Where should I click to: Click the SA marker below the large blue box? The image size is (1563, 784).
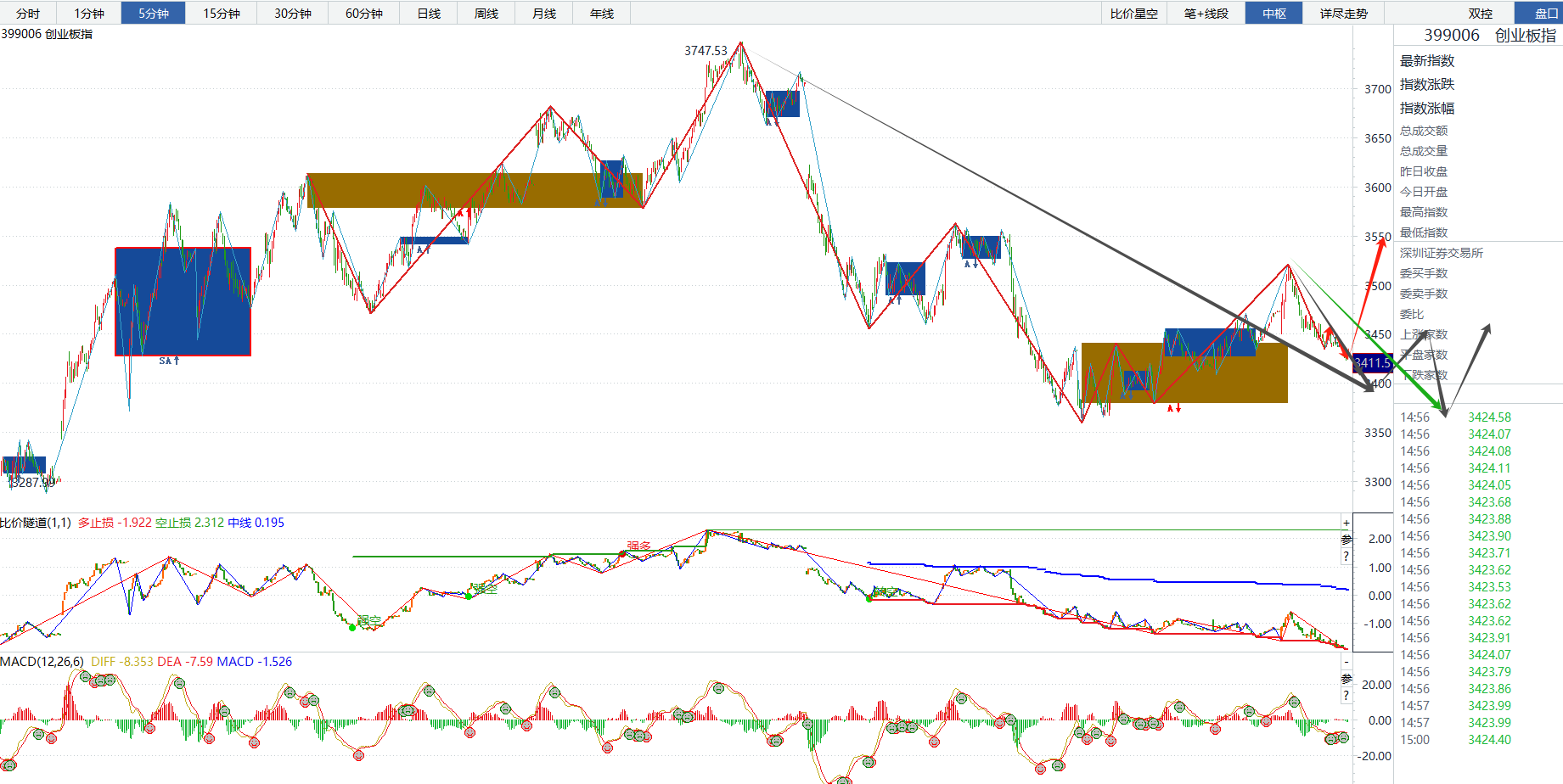click(x=169, y=361)
